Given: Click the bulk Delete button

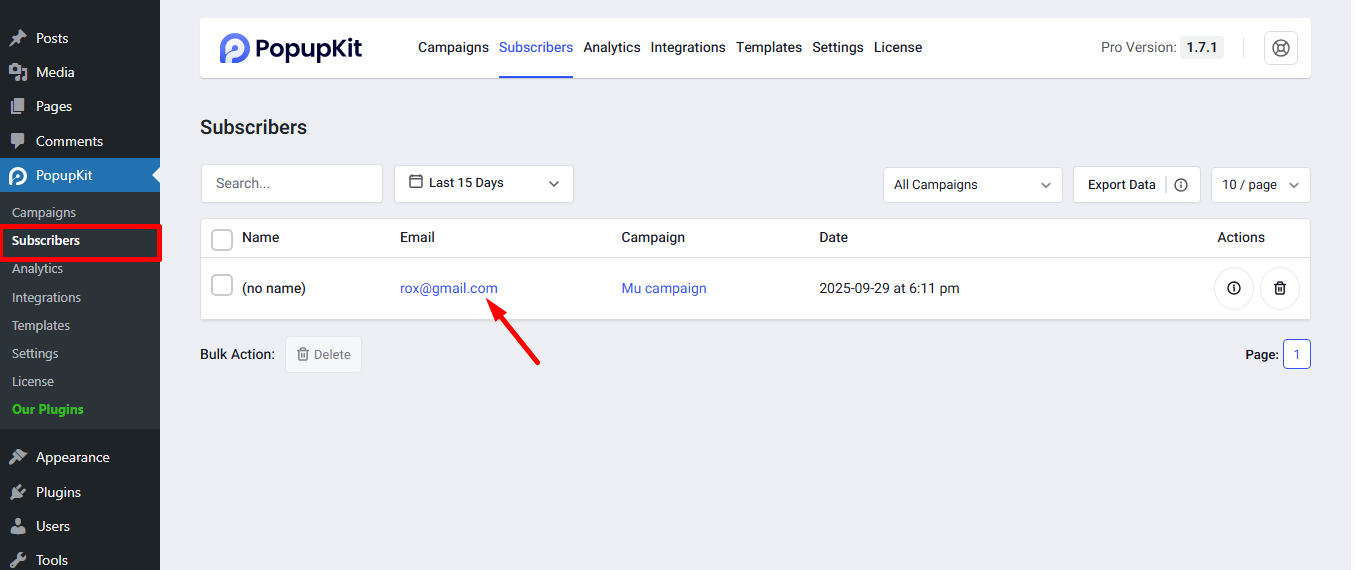Looking at the screenshot, I should click(323, 354).
